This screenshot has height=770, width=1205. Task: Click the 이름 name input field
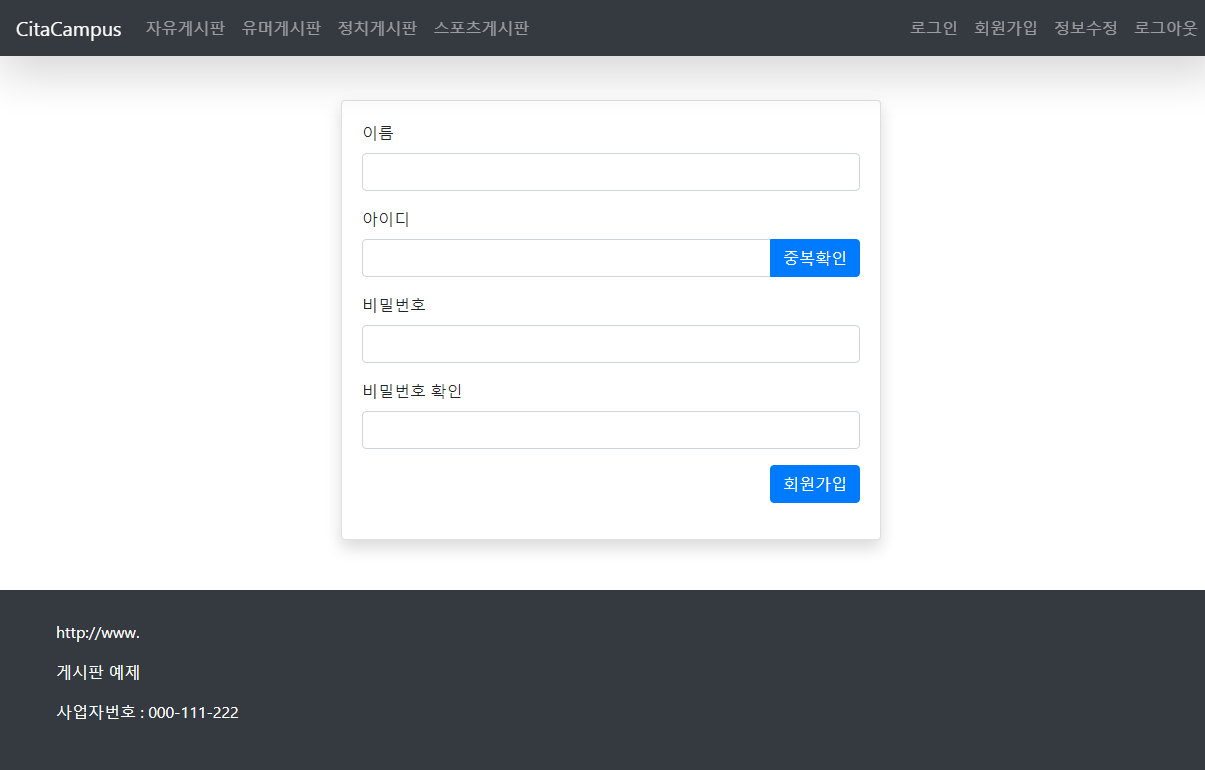click(x=610, y=172)
